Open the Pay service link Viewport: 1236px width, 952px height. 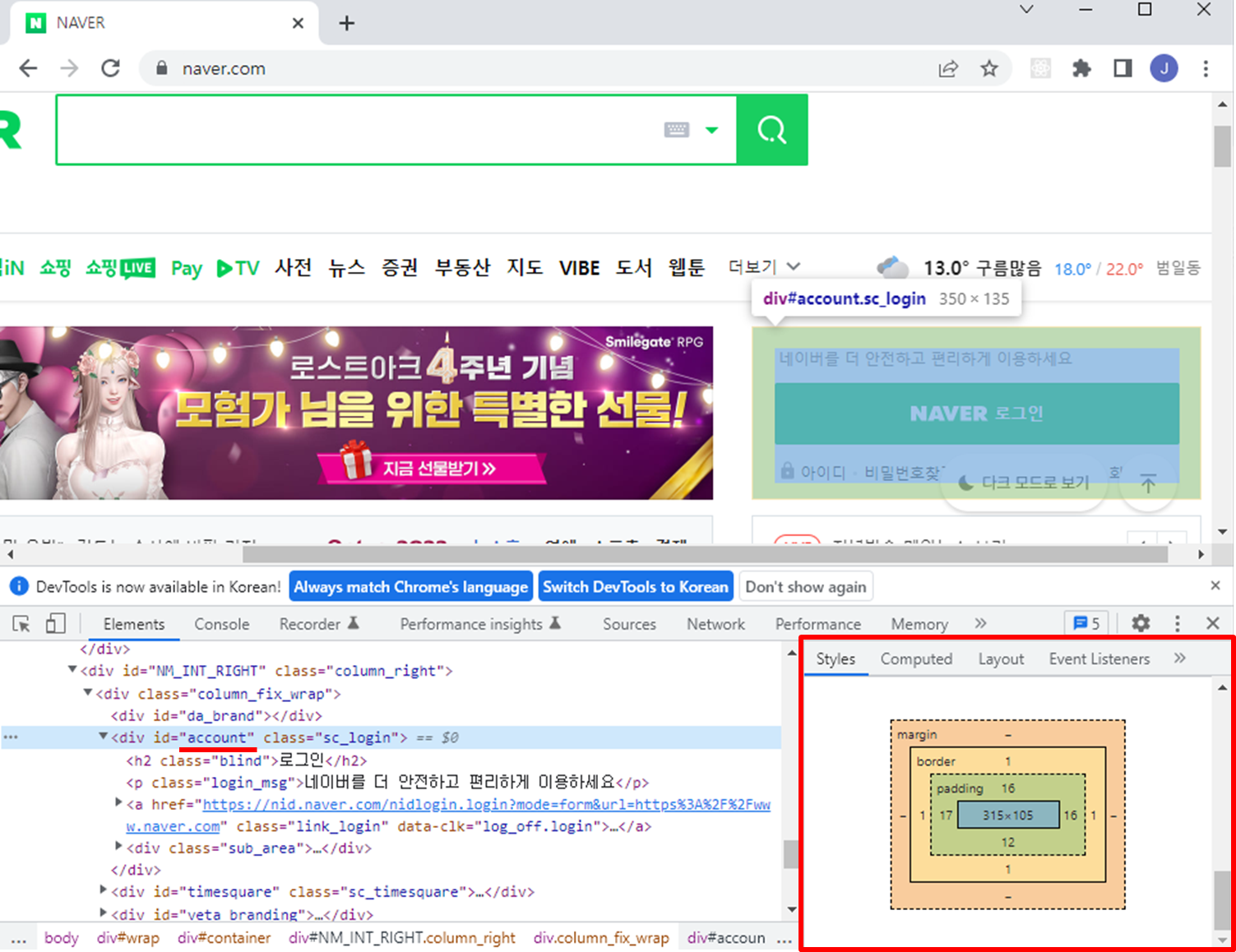(187, 269)
